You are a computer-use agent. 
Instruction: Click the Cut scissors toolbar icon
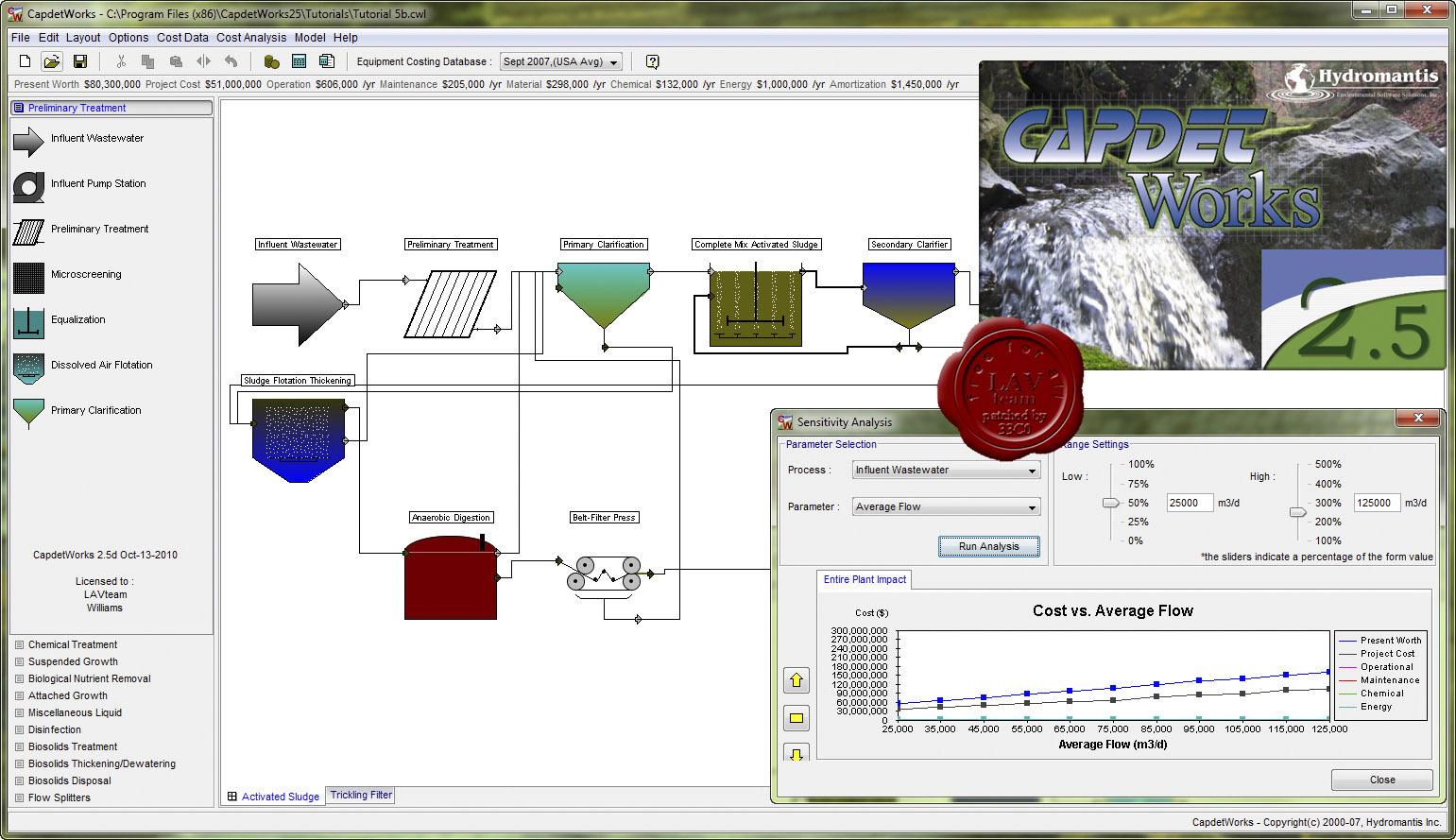pos(121,61)
